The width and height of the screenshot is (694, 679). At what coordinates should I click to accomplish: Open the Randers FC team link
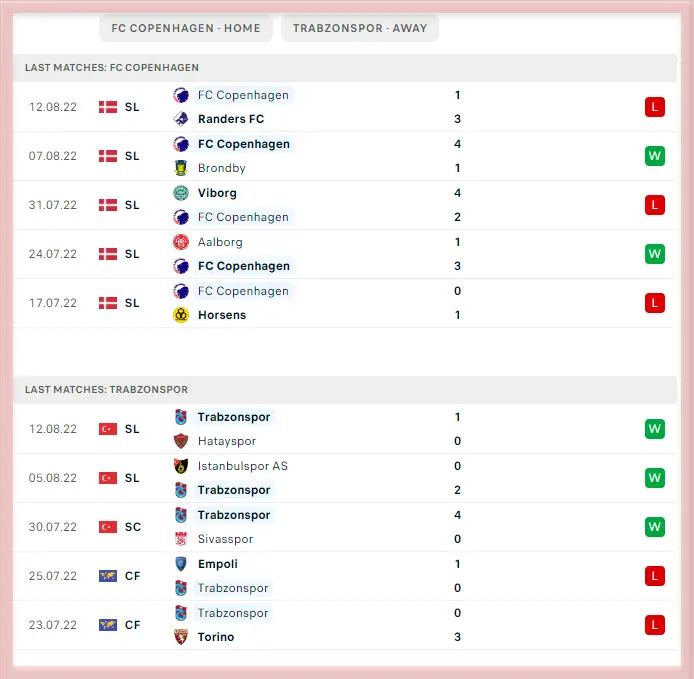click(x=230, y=119)
